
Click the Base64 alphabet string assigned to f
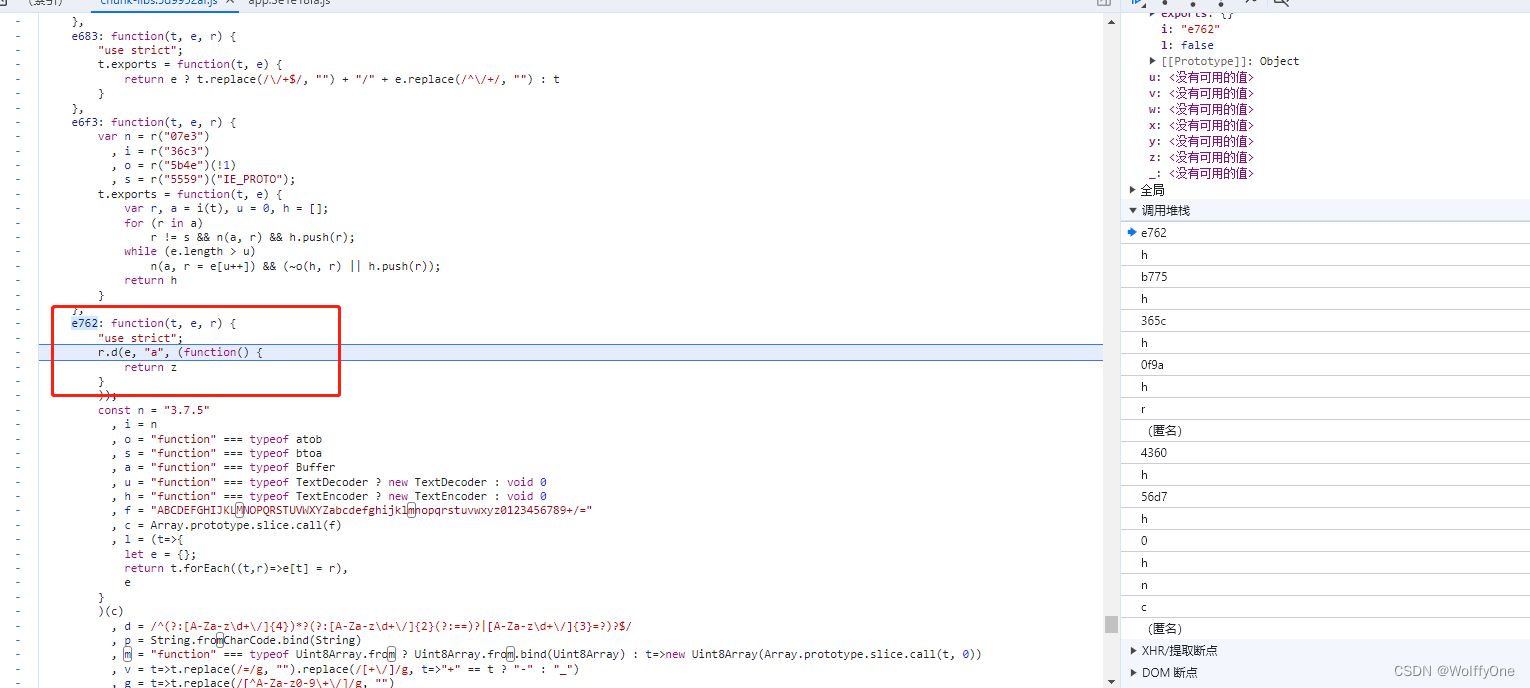pyautogui.click(x=371, y=510)
